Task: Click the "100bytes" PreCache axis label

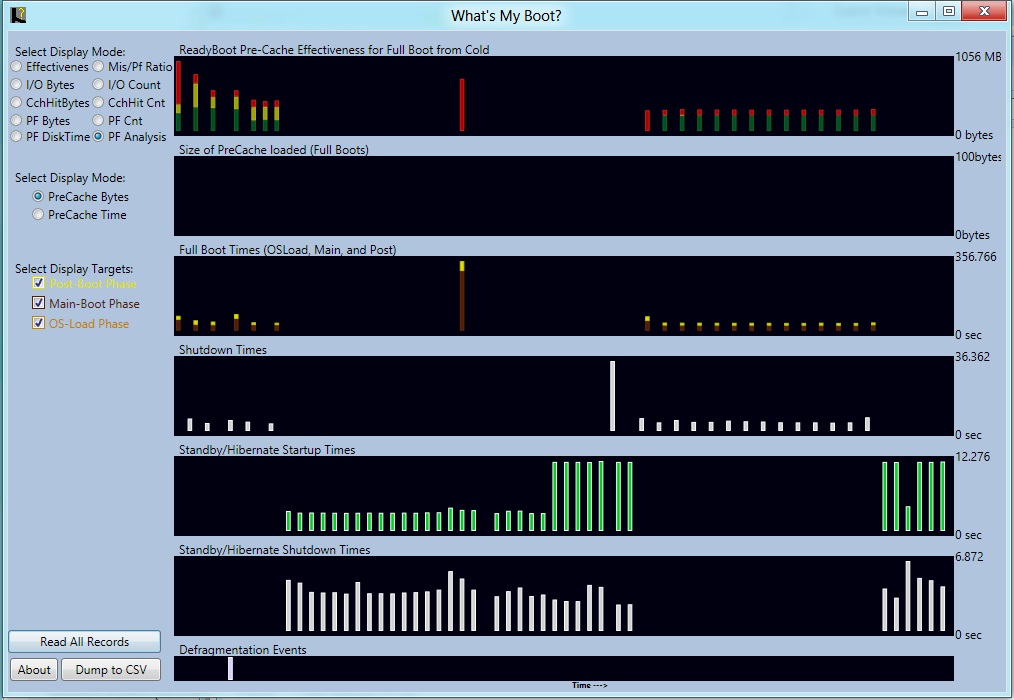Action: (x=978, y=157)
